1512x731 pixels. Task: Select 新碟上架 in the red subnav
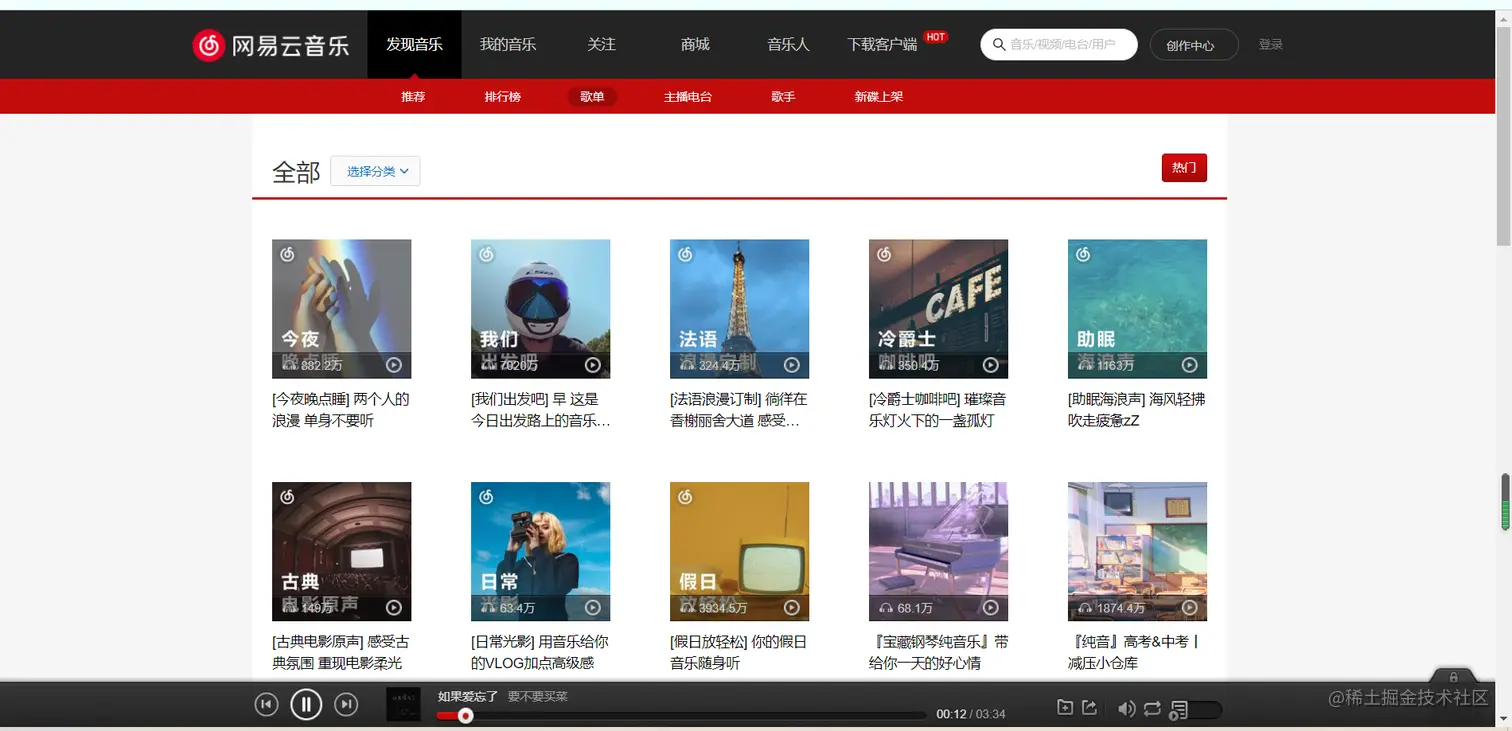pos(879,97)
